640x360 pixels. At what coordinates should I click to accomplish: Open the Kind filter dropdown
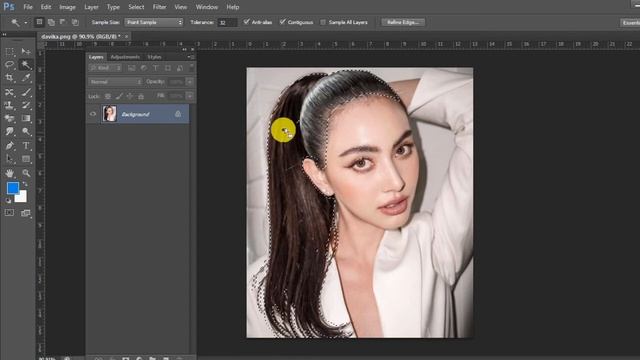pyautogui.click(x=105, y=68)
